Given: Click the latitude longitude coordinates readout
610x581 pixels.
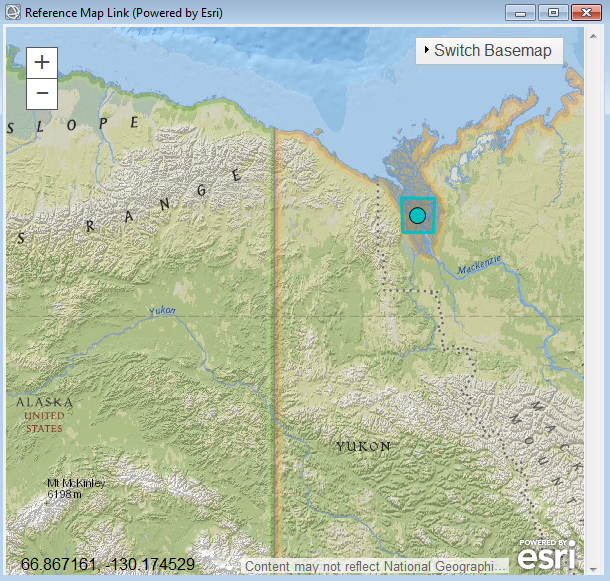Looking at the screenshot, I should click(108, 565).
